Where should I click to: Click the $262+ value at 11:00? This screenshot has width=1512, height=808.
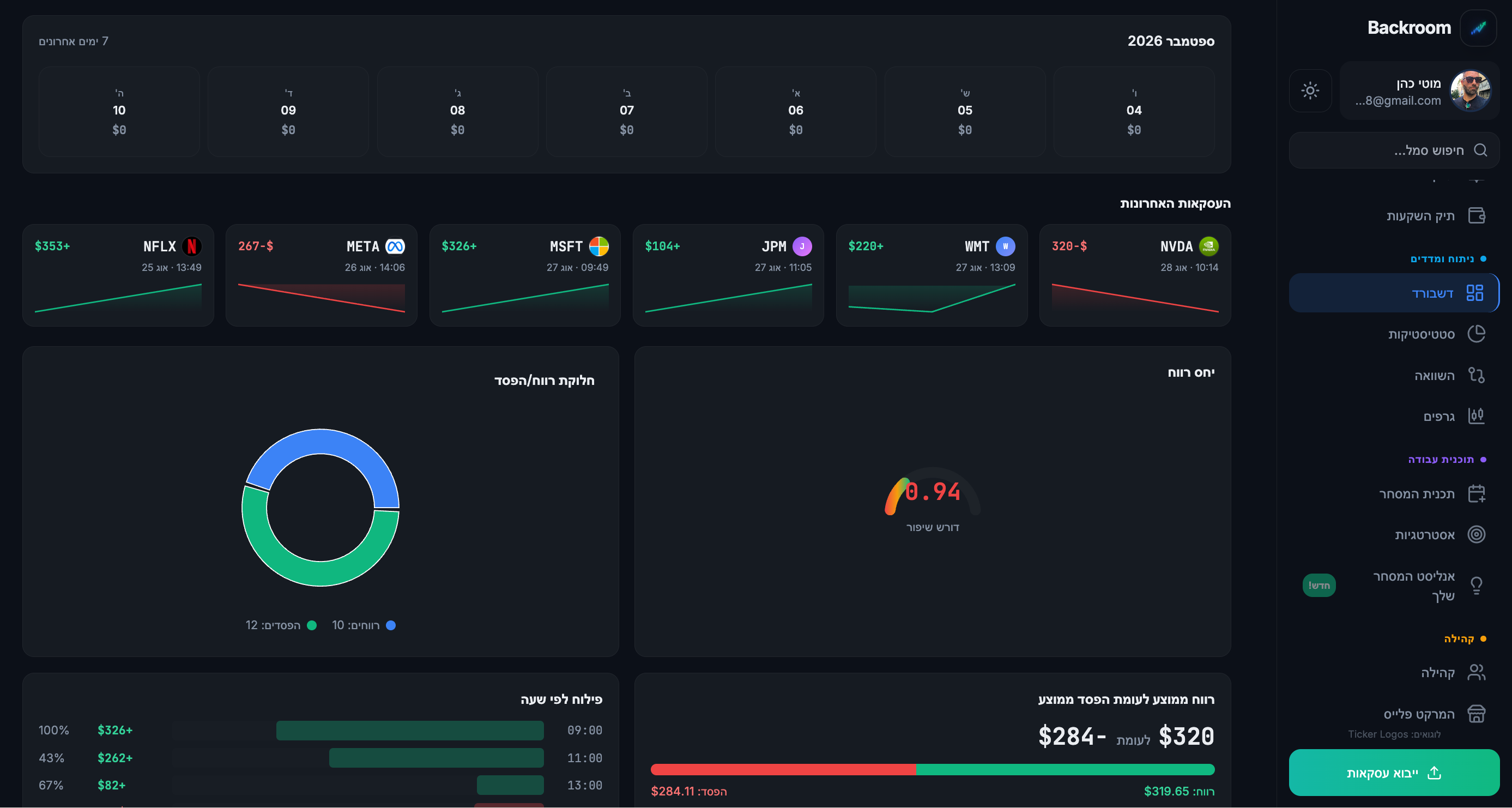pyautogui.click(x=115, y=758)
